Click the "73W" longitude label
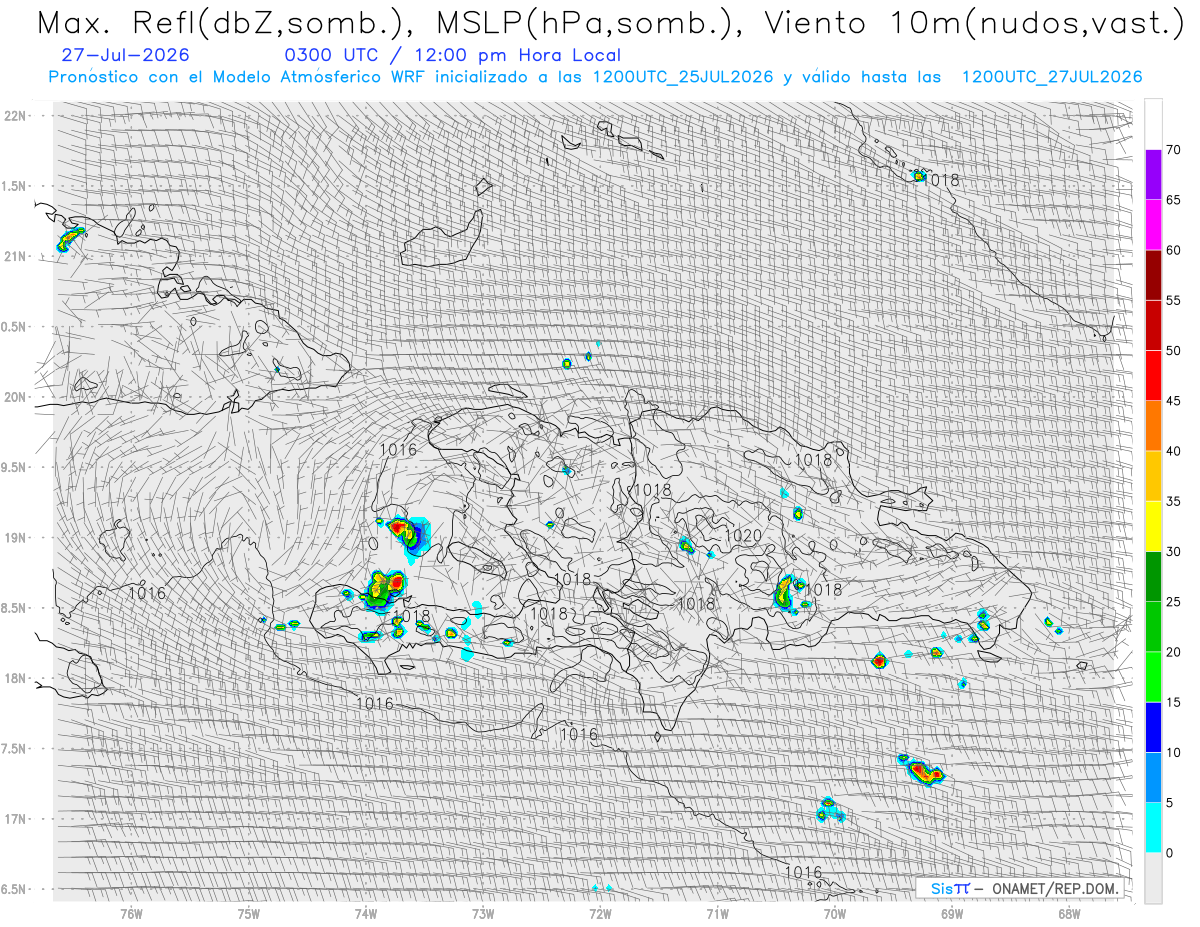Screen dimensions: 1200x927 pos(483,913)
